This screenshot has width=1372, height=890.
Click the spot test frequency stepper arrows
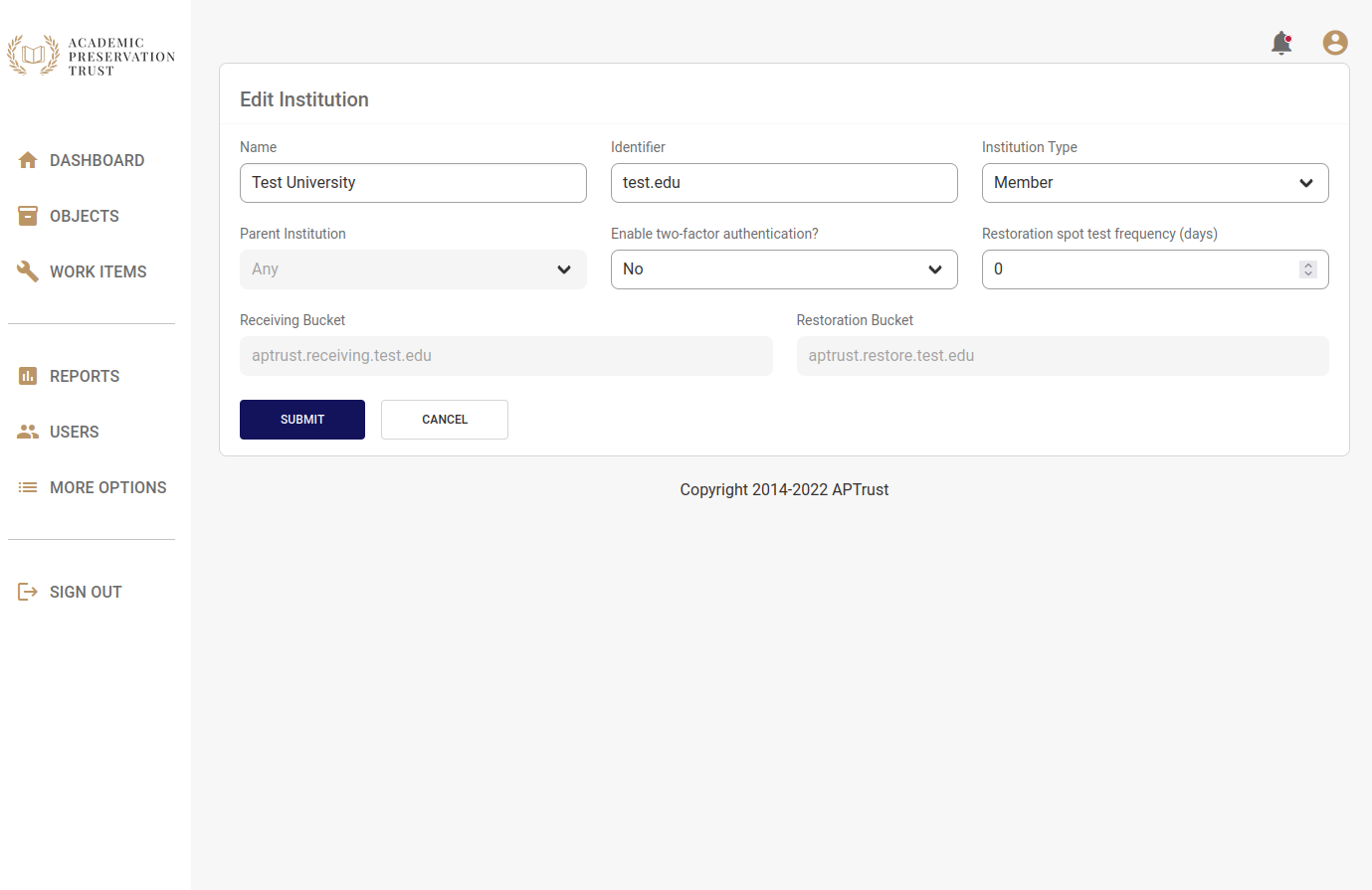[1308, 269]
